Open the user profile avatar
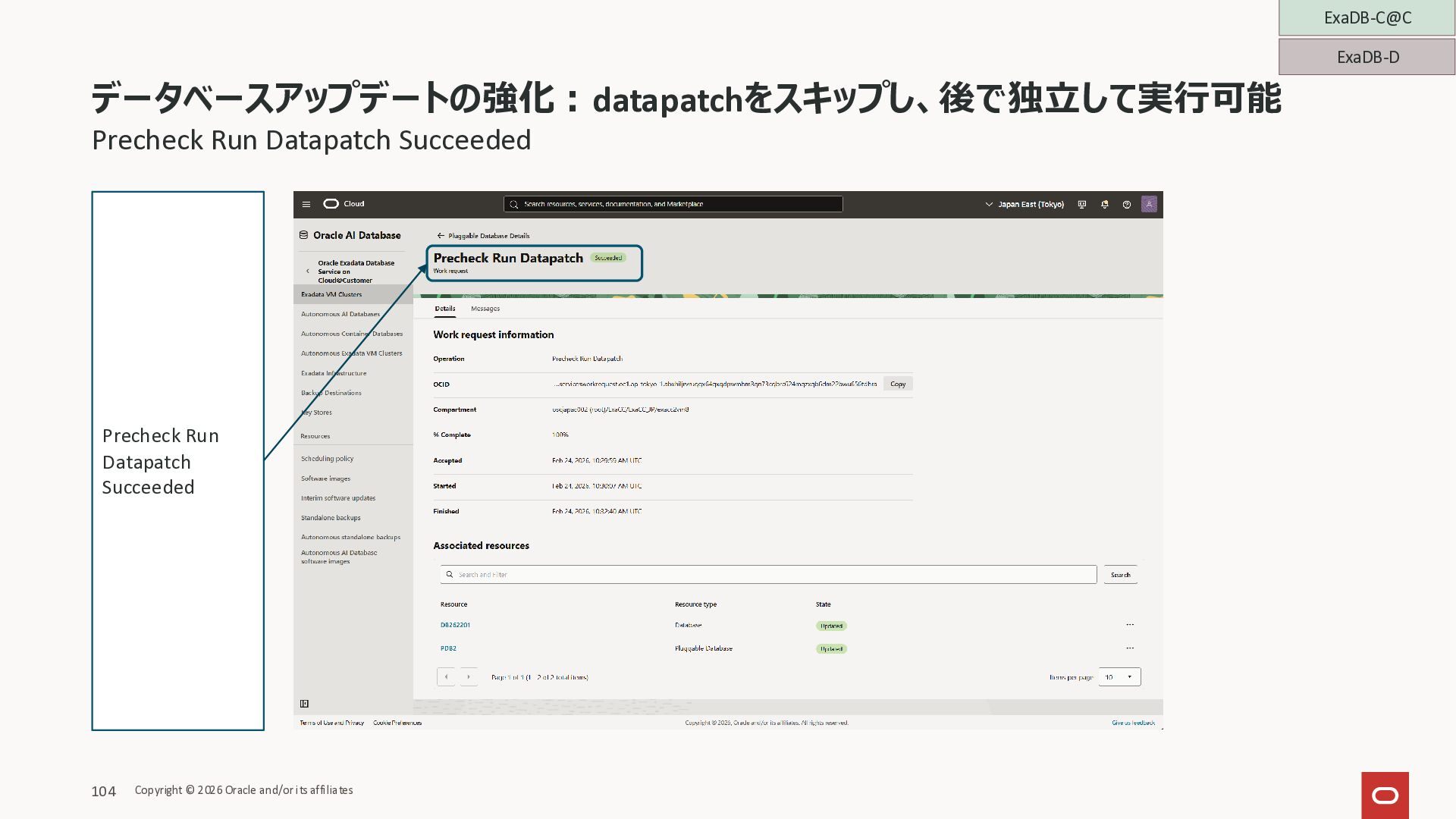1456x819 pixels. (1149, 204)
